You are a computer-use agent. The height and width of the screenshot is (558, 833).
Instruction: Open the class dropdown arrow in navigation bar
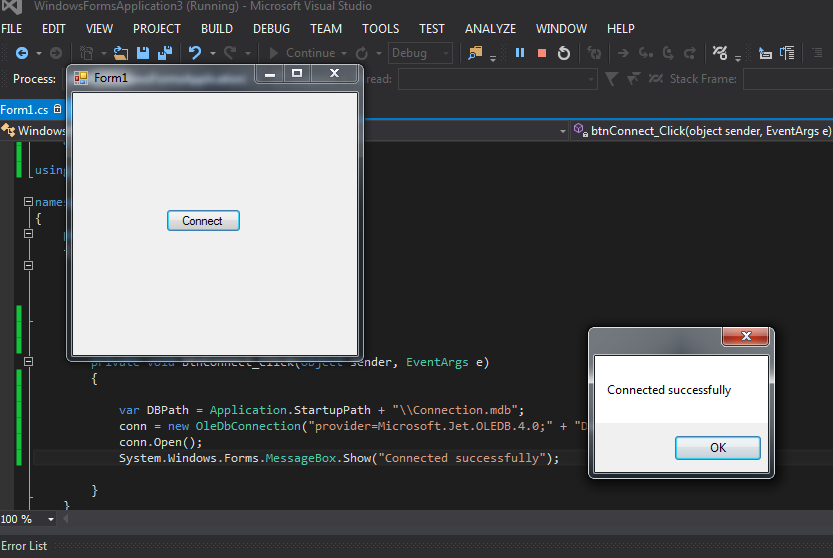(563, 131)
